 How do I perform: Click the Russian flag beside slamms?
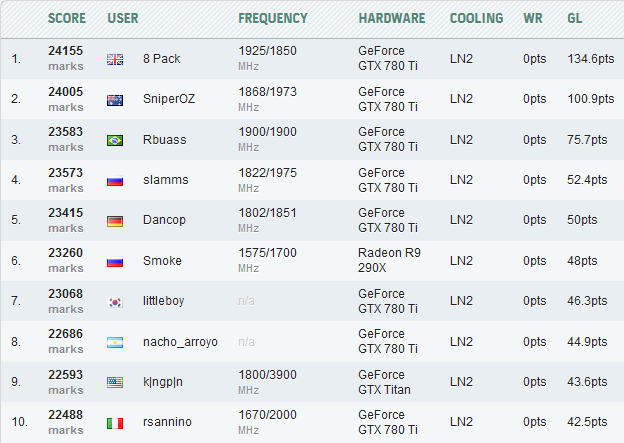tap(115, 181)
